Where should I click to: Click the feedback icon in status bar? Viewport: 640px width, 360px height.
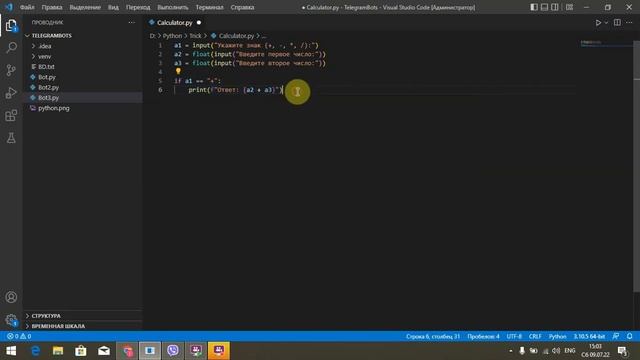tap(616, 336)
